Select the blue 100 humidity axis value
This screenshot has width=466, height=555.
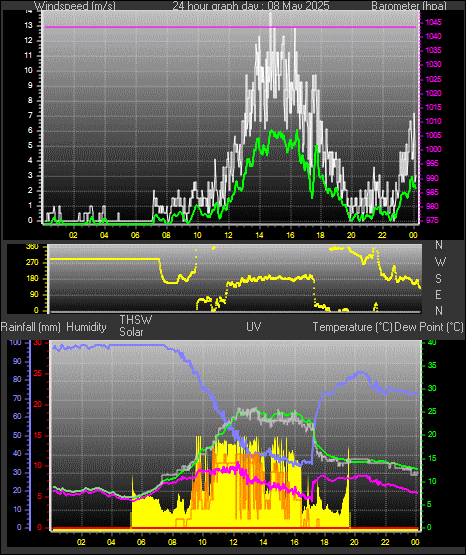(16, 342)
